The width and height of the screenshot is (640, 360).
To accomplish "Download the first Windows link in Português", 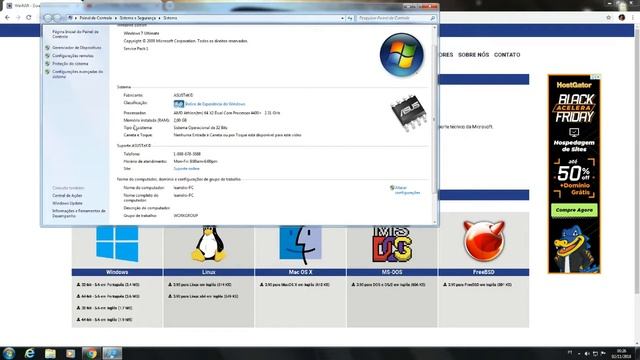I will point(108,284).
